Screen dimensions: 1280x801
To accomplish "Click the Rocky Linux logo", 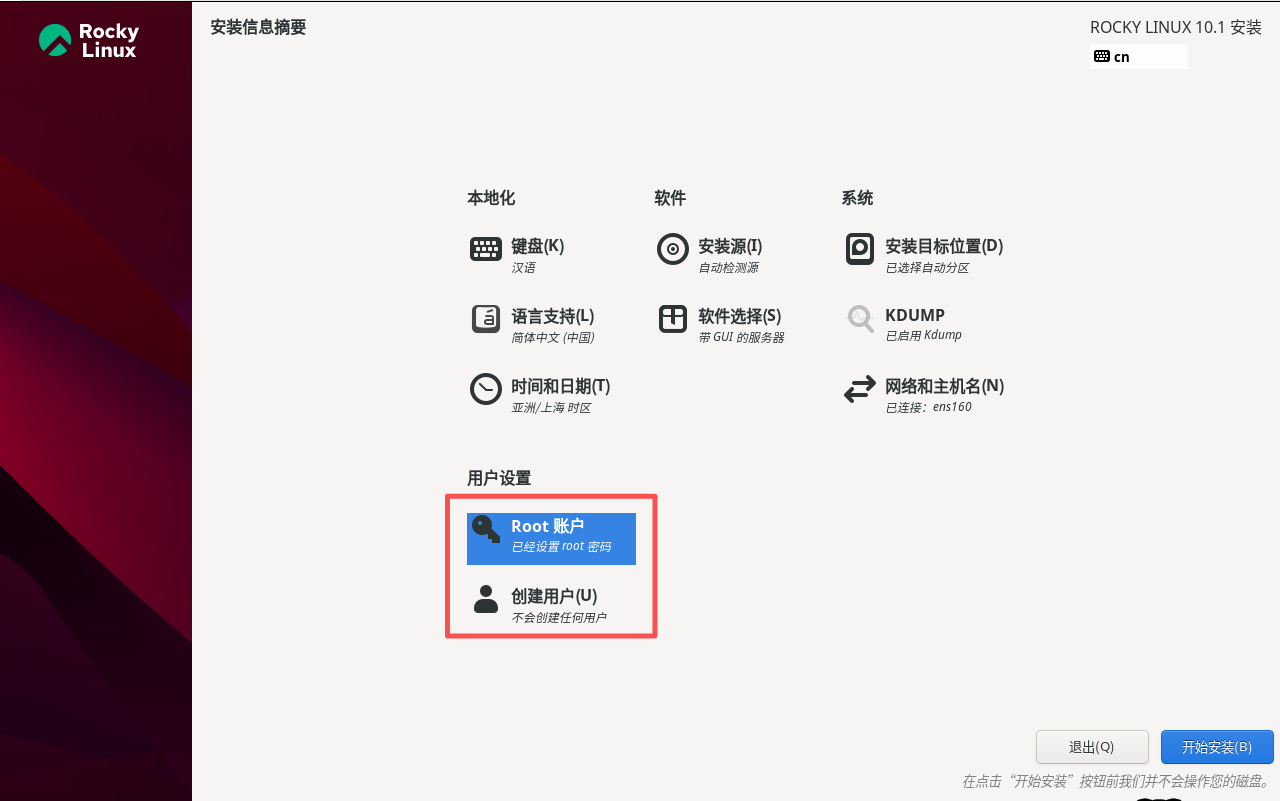I will coord(90,40).
